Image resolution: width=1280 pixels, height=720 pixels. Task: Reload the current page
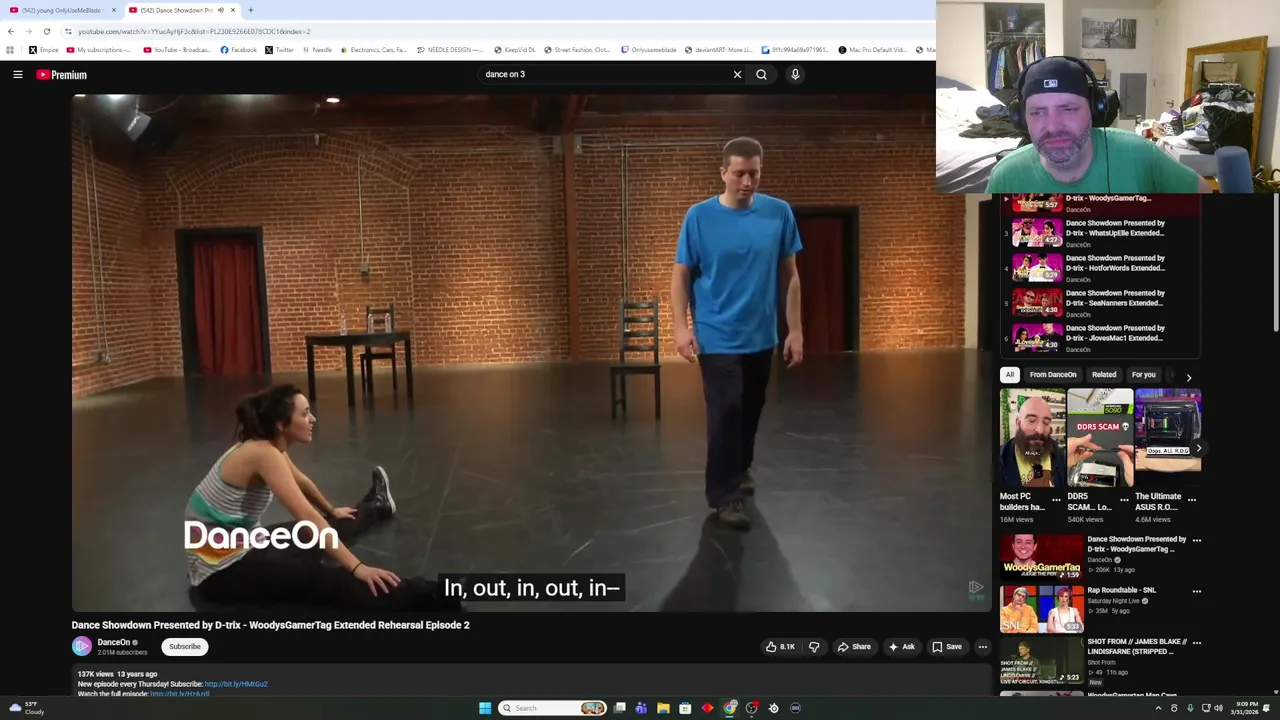pos(46,31)
